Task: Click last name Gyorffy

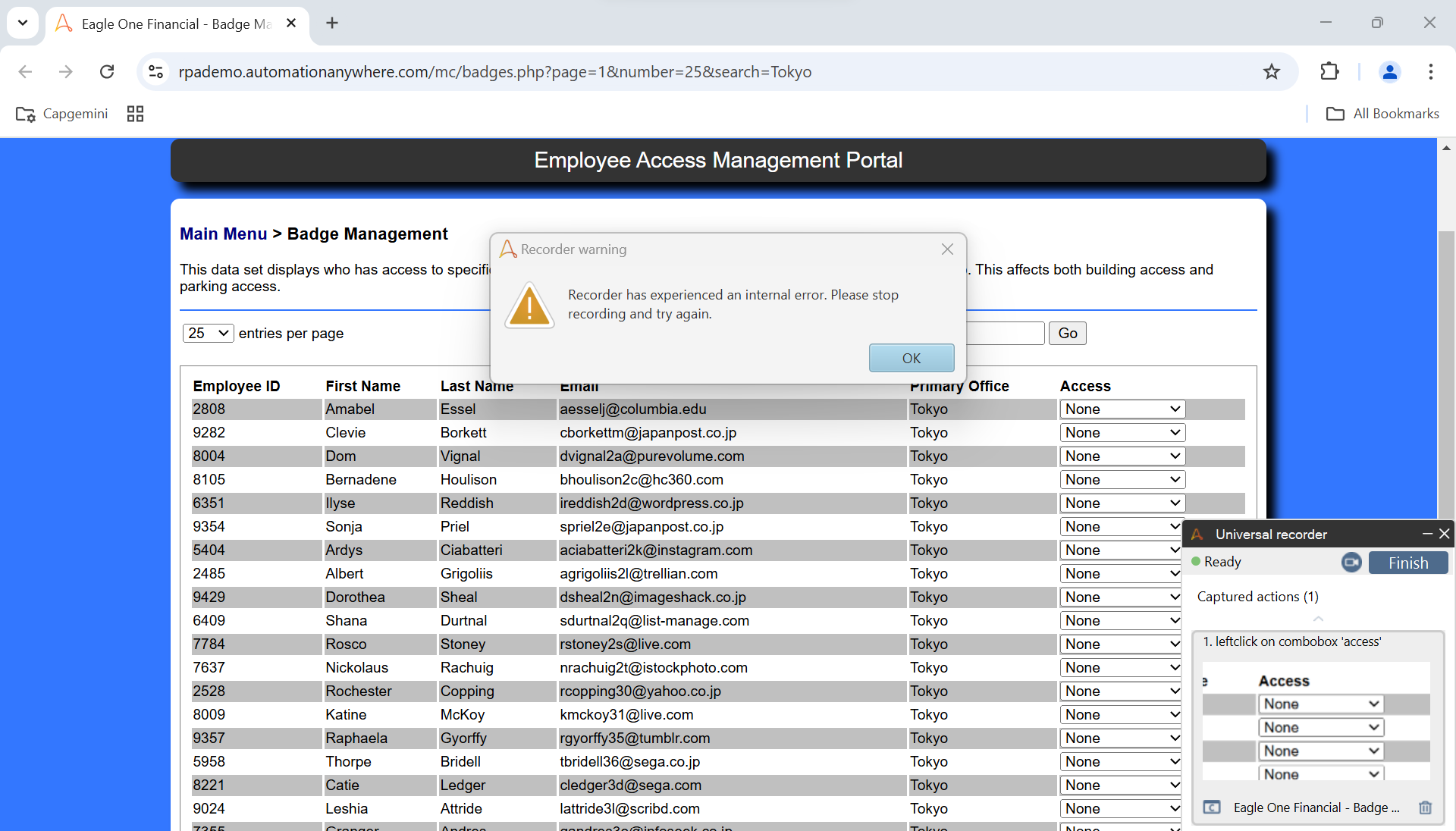Action: pyautogui.click(x=464, y=738)
